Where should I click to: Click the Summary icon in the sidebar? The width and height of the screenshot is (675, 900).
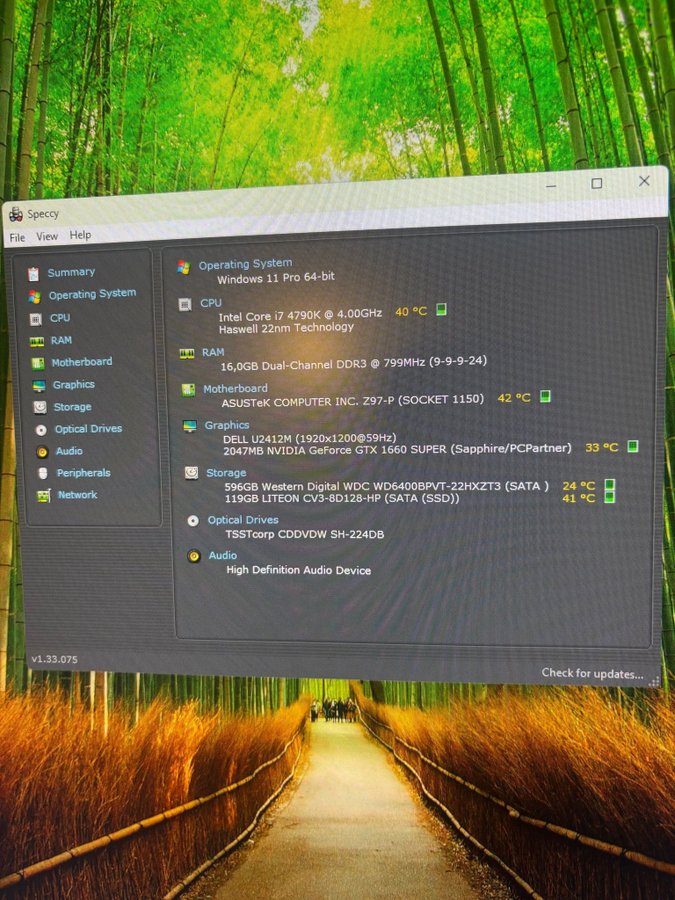coord(34,273)
